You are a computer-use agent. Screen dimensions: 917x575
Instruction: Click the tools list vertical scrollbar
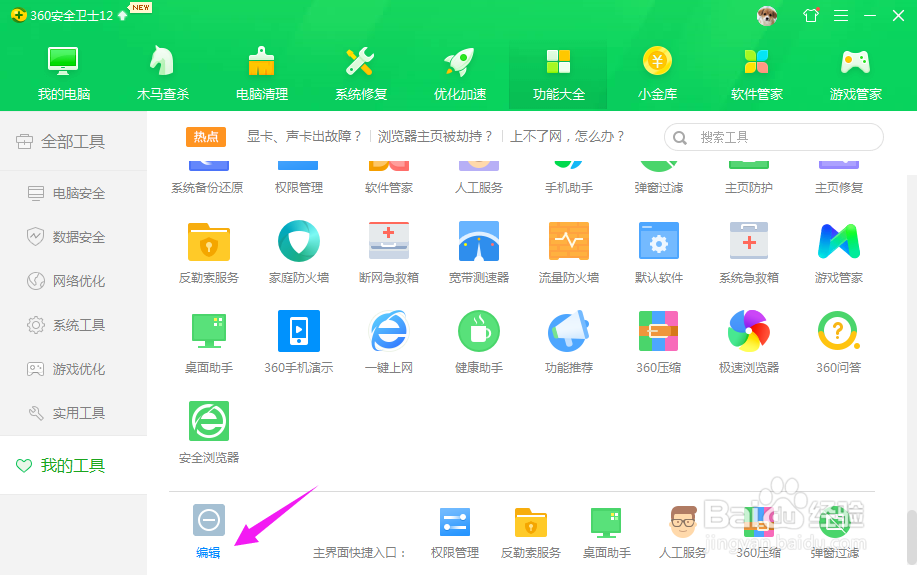pos(911,536)
